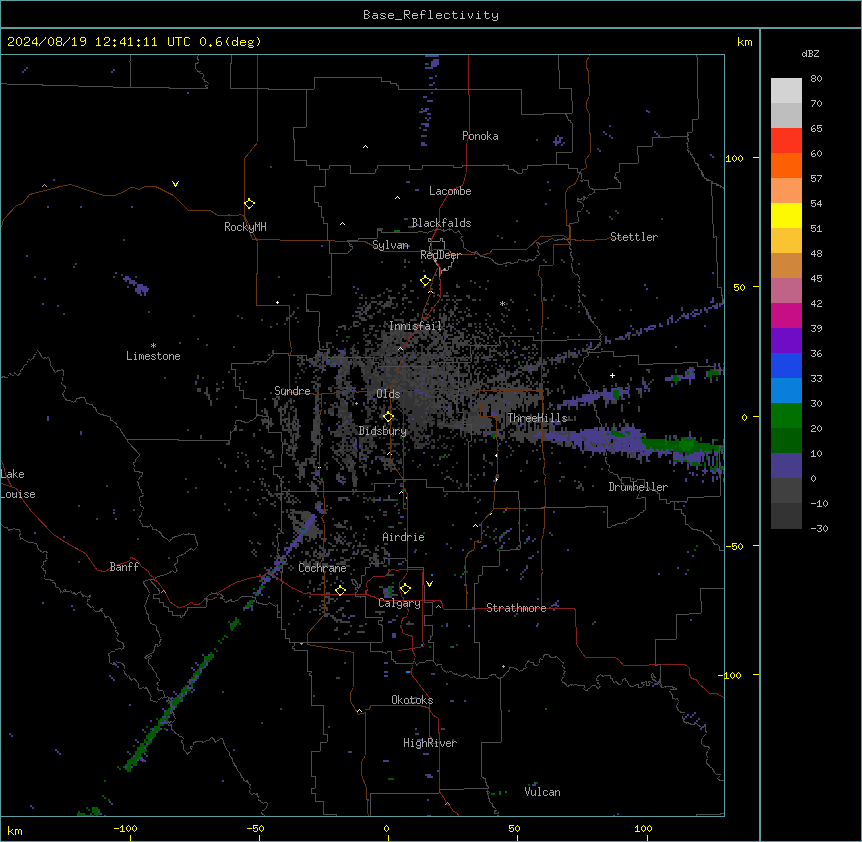This screenshot has height=842, width=862.
Task: Click the Ponoka city label
Action: 480,136
